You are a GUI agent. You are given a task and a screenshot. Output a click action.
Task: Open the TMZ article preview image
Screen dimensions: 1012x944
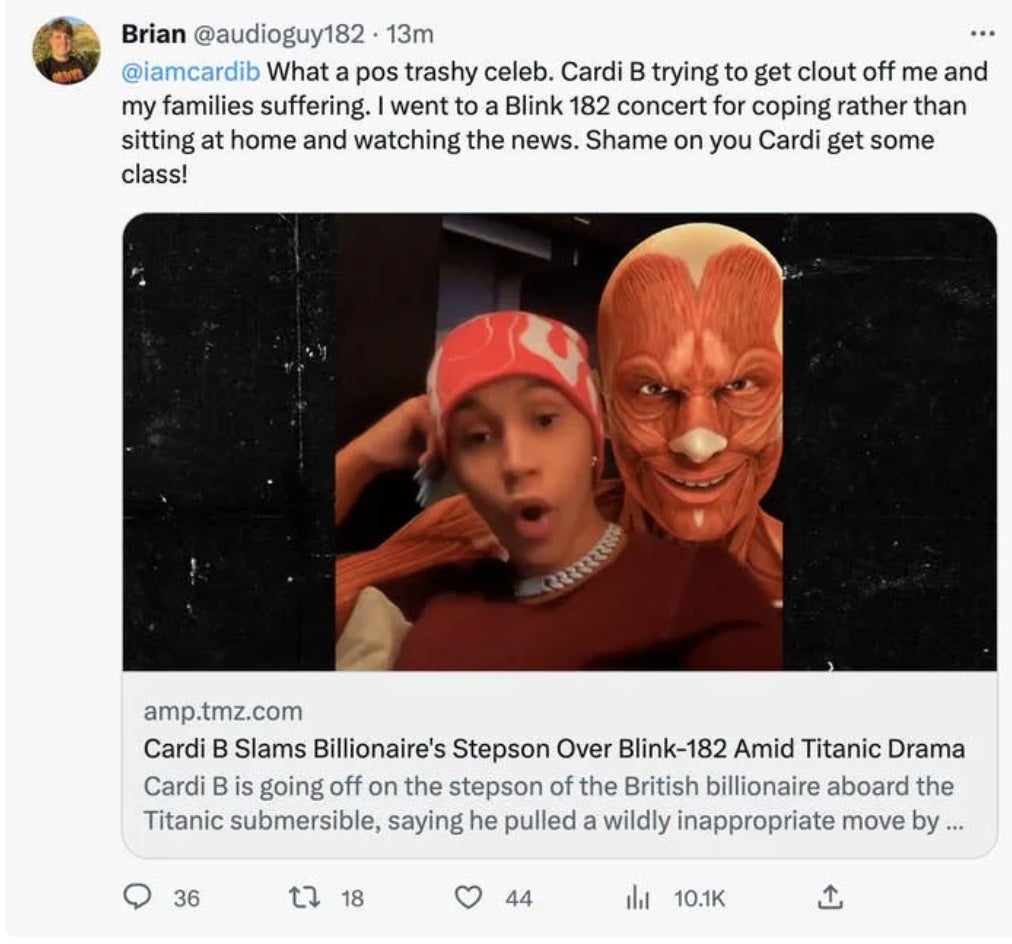[559, 441]
